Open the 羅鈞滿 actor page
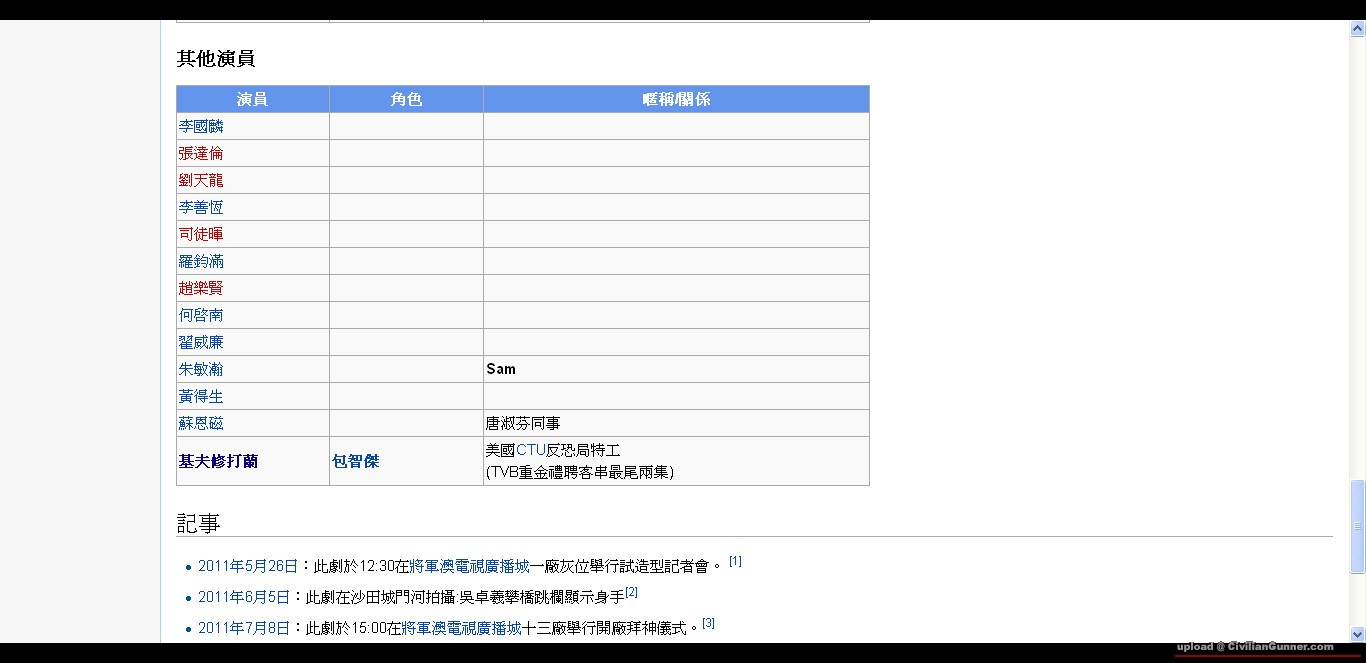Viewport: 1366px width, 663px height. (x=201, y=261)
